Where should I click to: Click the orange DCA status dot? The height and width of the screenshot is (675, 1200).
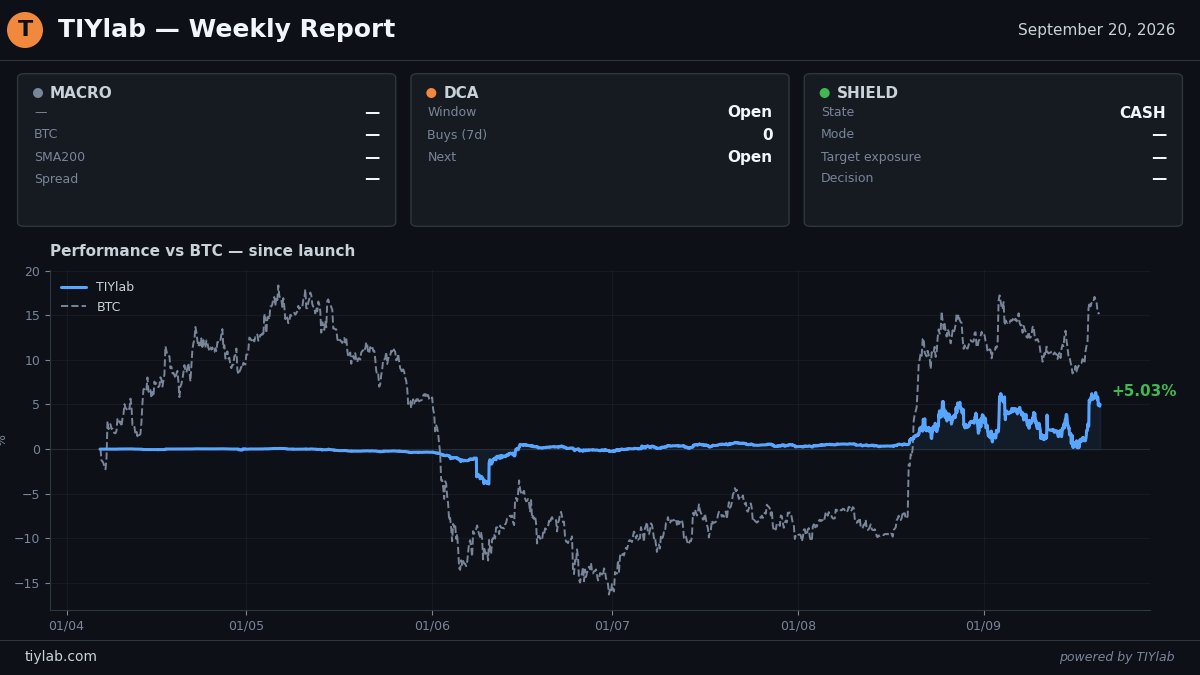(x=431, y=93)
